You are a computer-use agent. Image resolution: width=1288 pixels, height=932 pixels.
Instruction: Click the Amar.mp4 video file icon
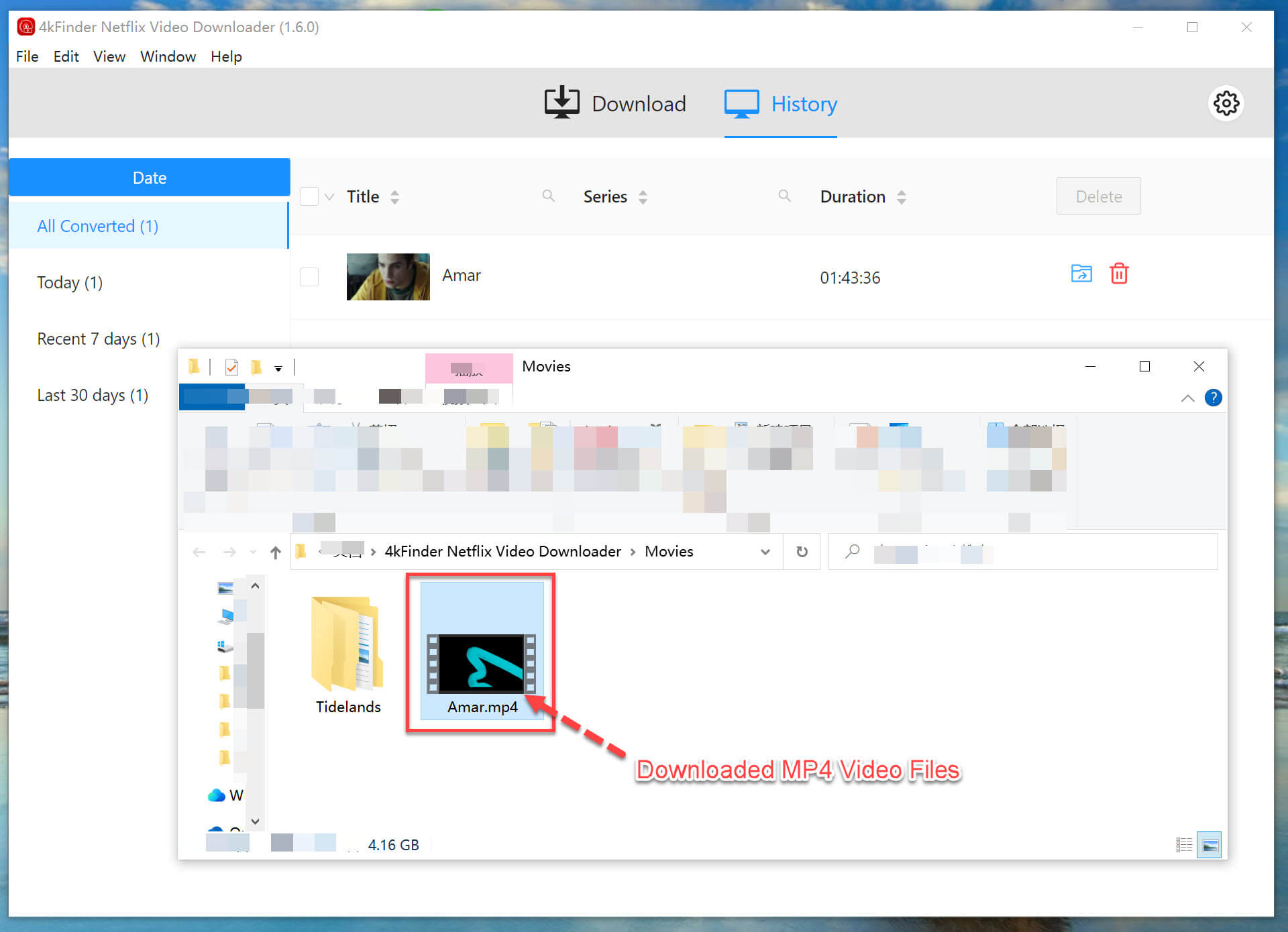click(x=483, y=665)
